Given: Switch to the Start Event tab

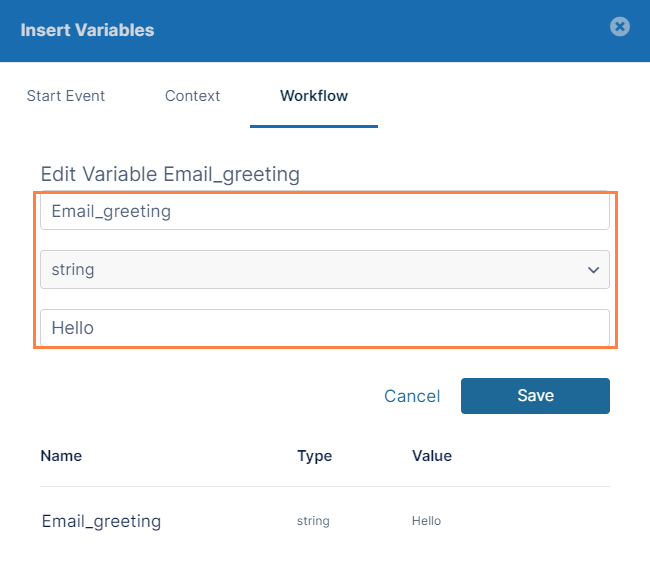Looking at the screenshot, I should point(65,96).
